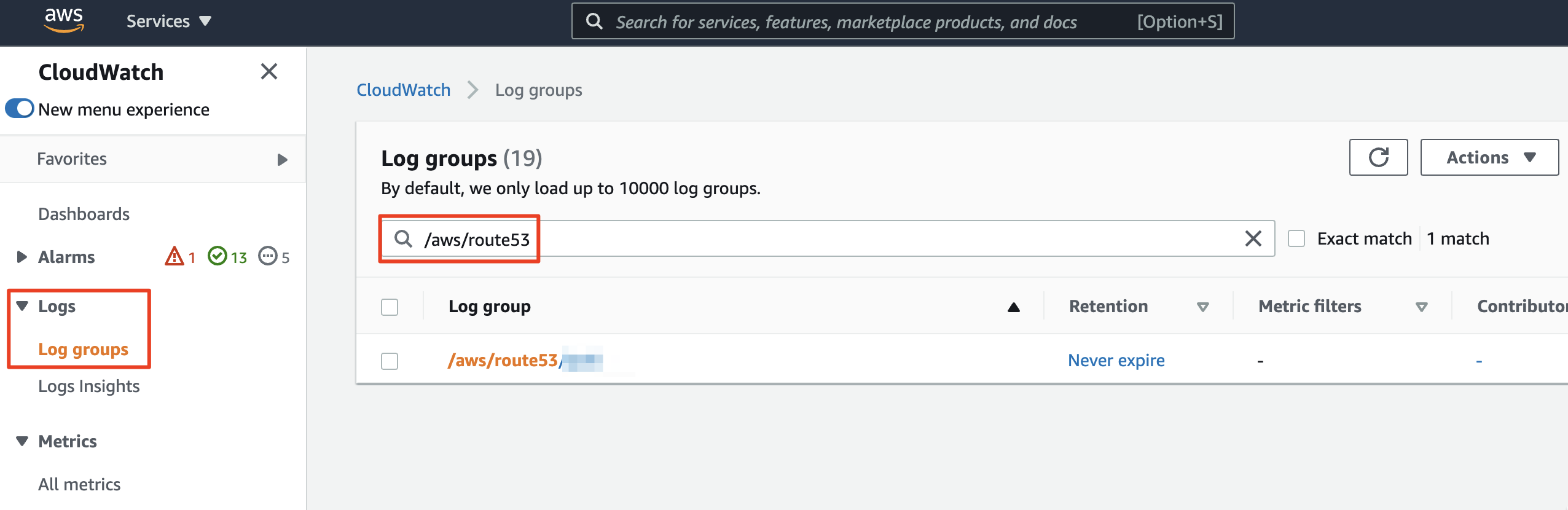Show insufficient data alarms count 5
Image resolution: width=1568 pixels, height=510 pixels.
pyautogui.click(x=274, y=256)
